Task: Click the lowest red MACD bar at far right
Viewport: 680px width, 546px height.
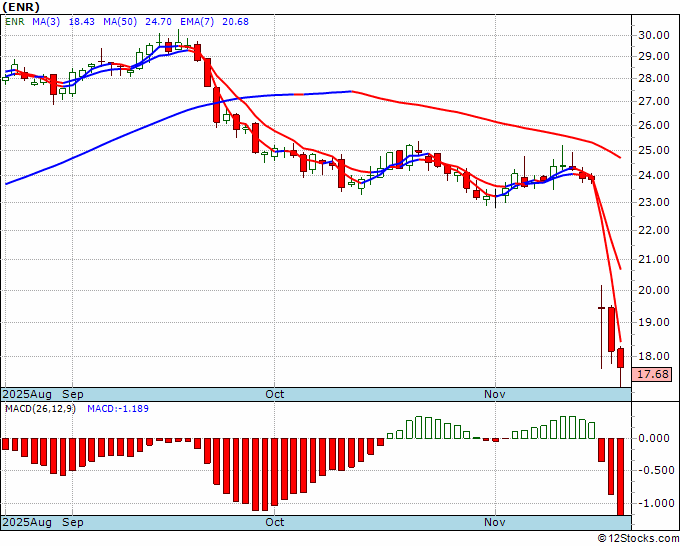Action: (x=621, y=477)
